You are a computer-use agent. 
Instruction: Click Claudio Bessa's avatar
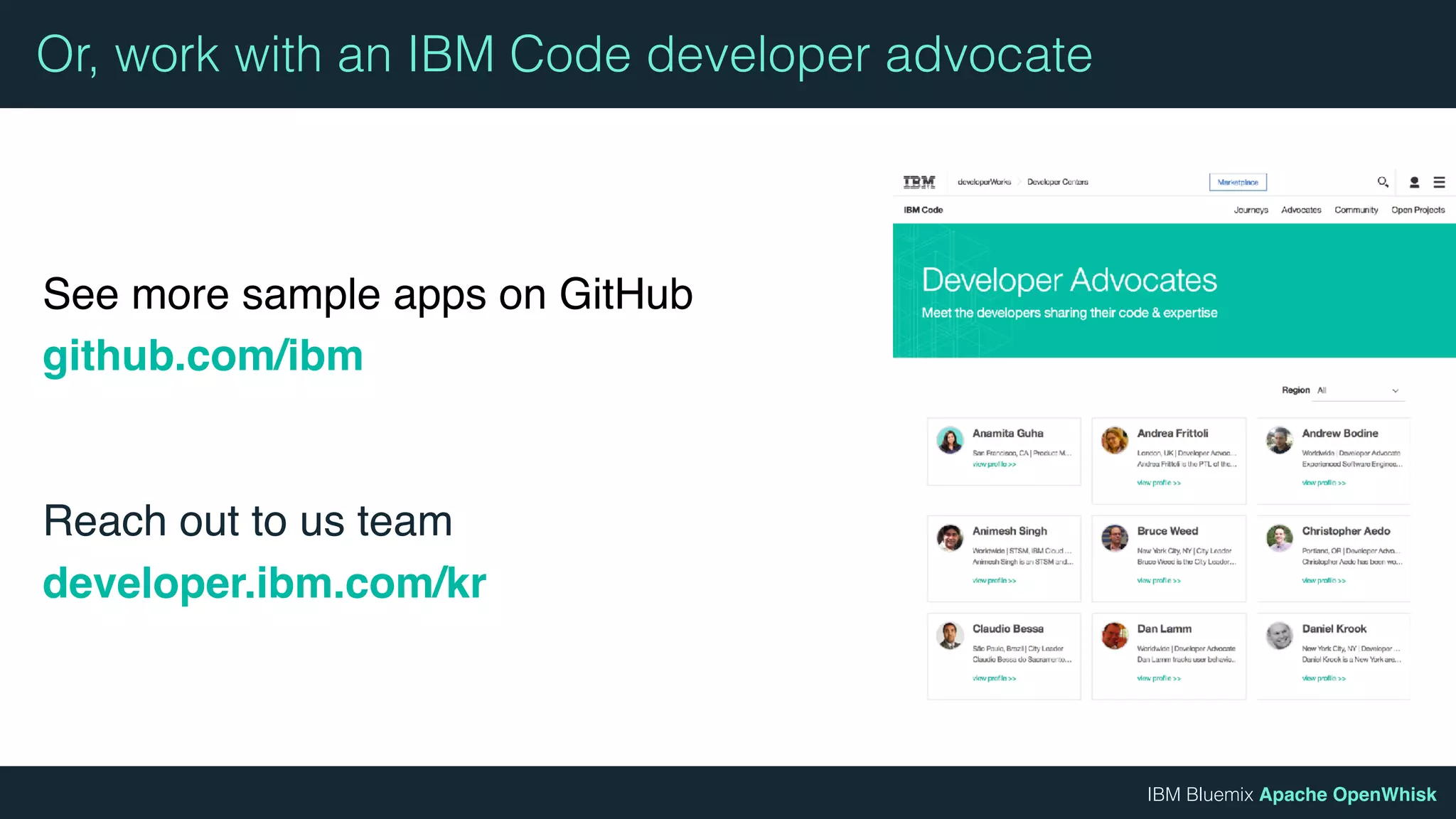[950, 636]
